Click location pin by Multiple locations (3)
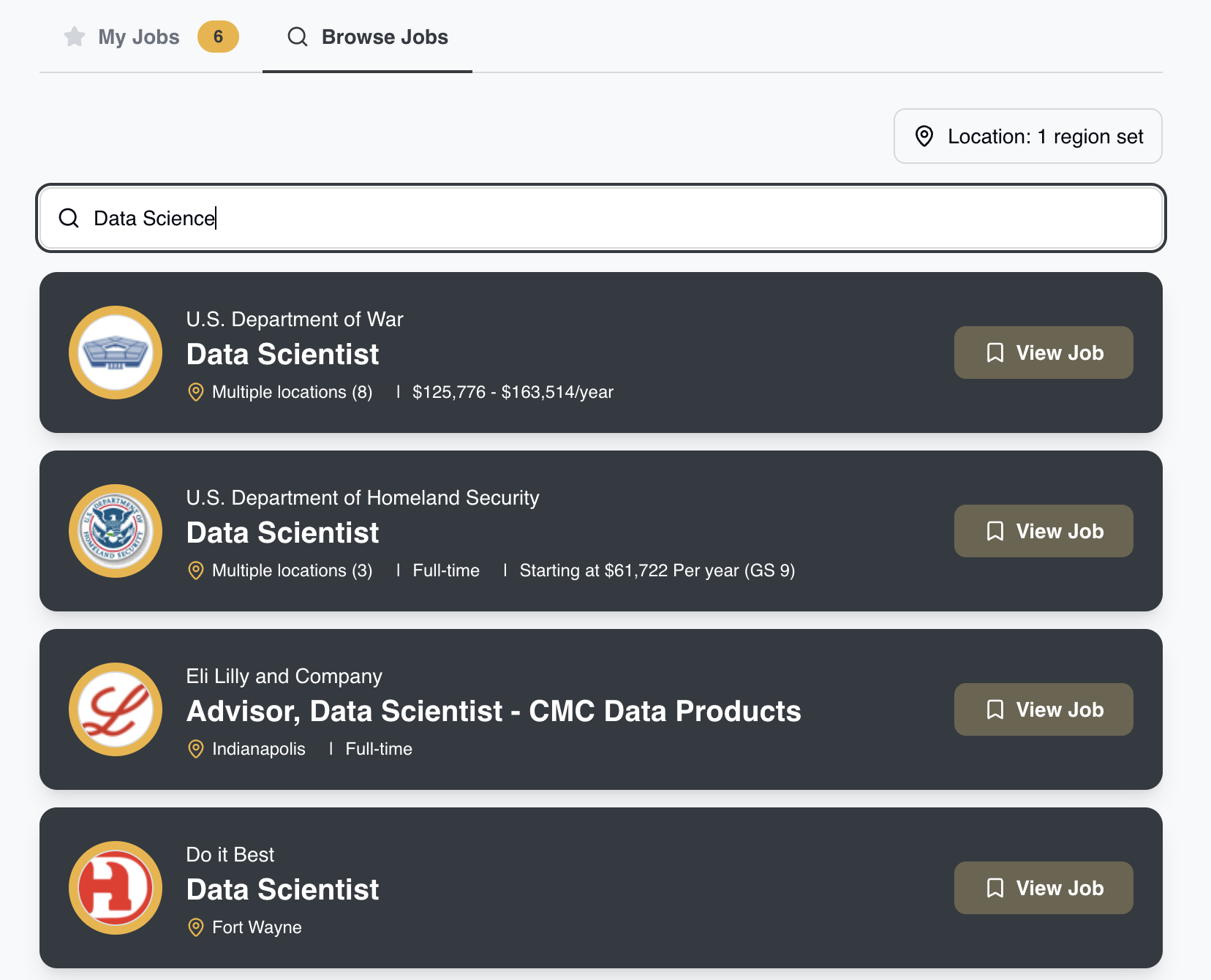The height and width of the screenshot is (980, 1211). [x=195, y=570]
